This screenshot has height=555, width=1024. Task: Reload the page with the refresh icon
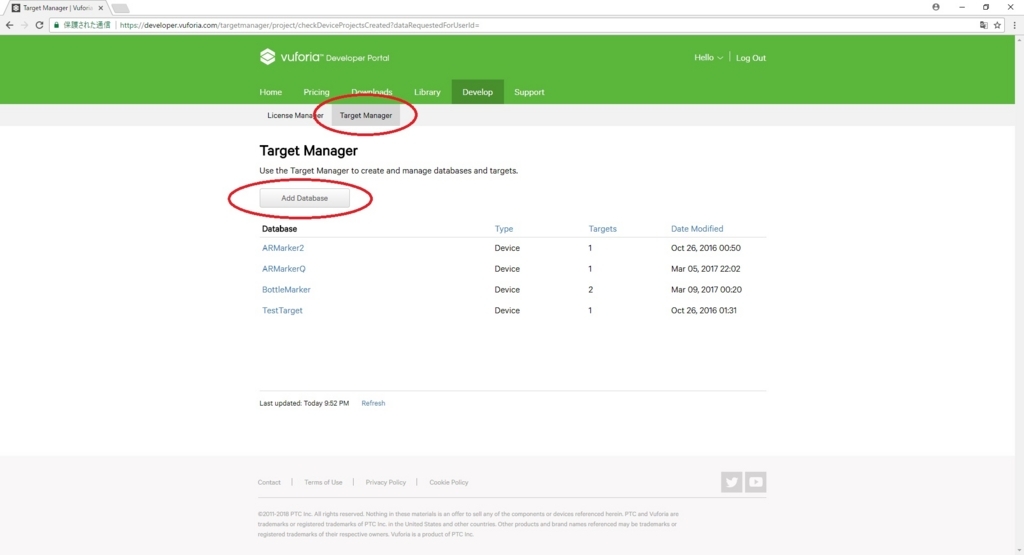pos(39,25)
